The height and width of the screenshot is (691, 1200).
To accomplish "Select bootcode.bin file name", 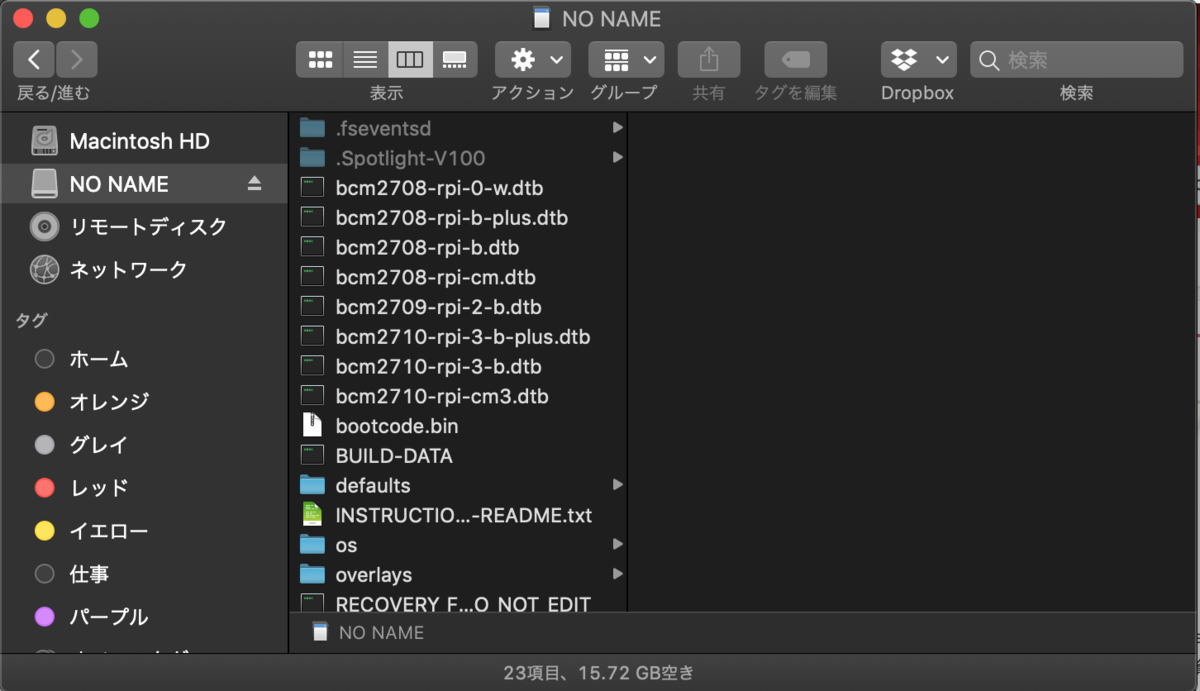I will coord(397,426).
